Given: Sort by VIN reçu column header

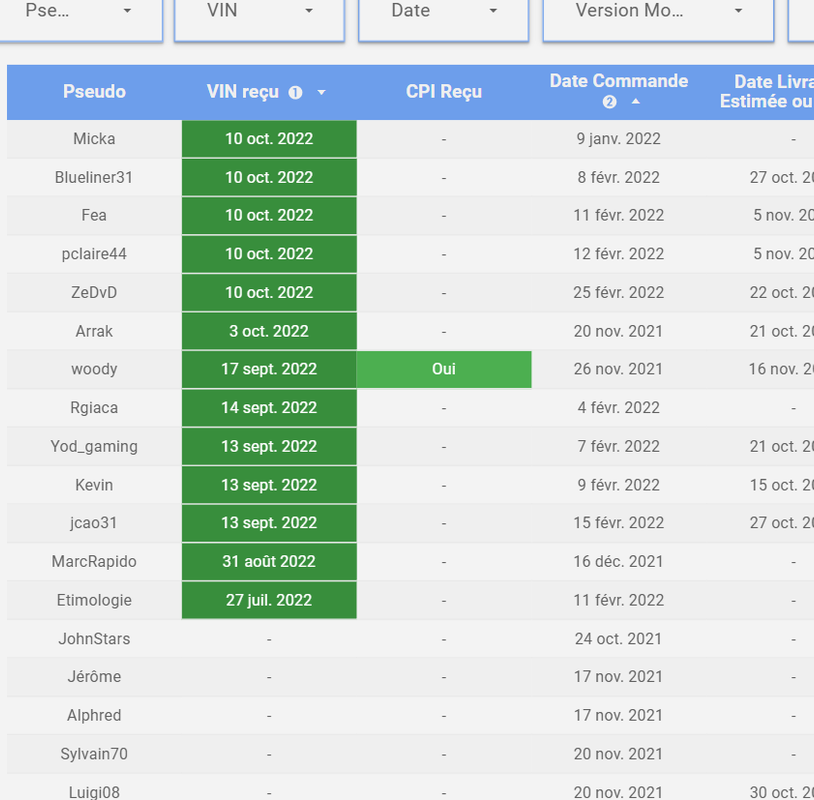Looking at the screenshot, I should coord(242,92).
